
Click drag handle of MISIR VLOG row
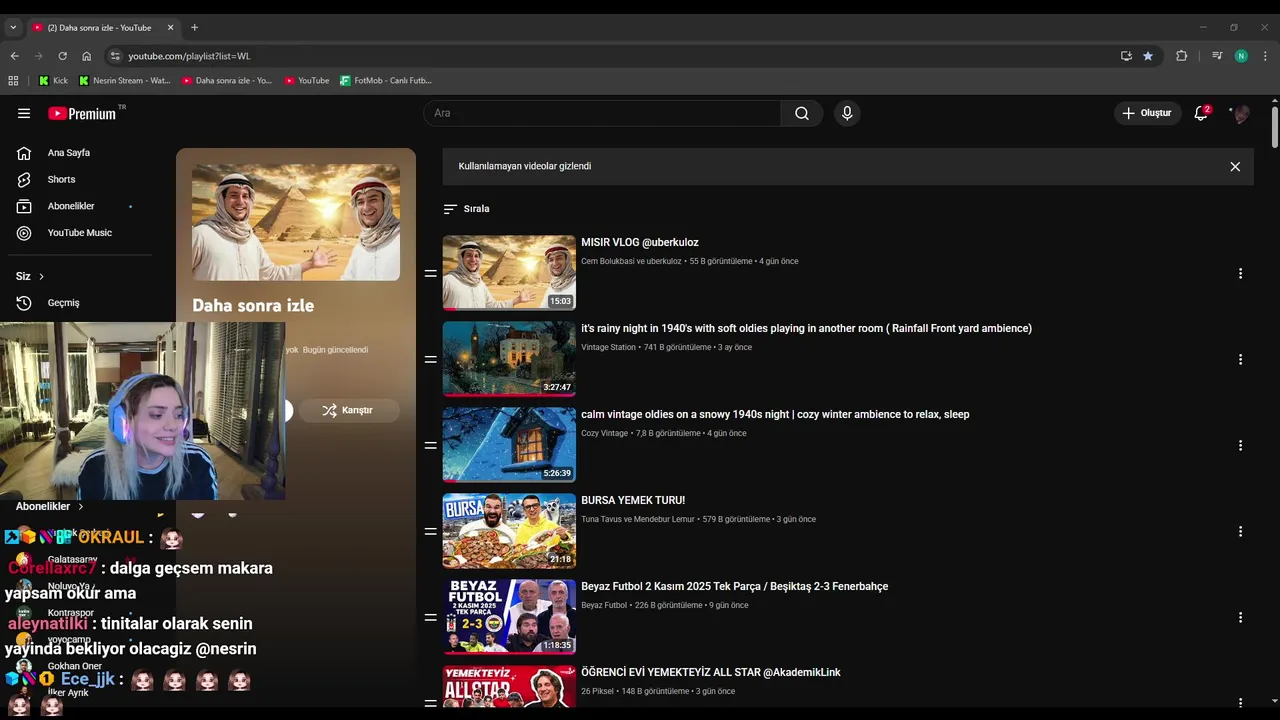(x=431, y=273)
